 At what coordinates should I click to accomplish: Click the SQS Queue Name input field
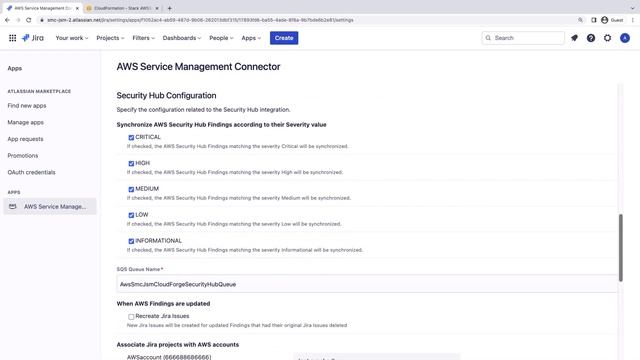367,284
